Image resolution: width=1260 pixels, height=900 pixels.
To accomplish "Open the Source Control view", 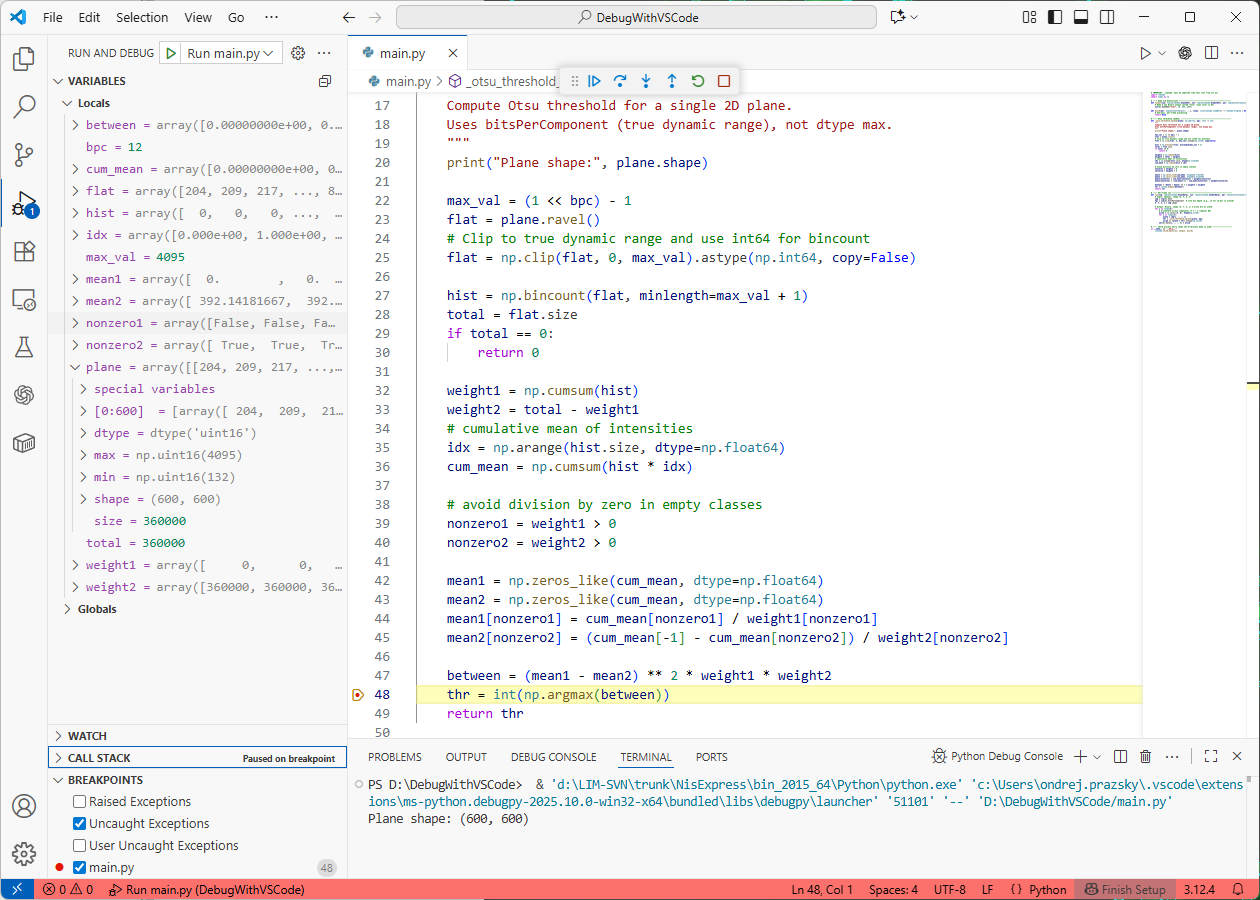I will [x=24, y=152].
